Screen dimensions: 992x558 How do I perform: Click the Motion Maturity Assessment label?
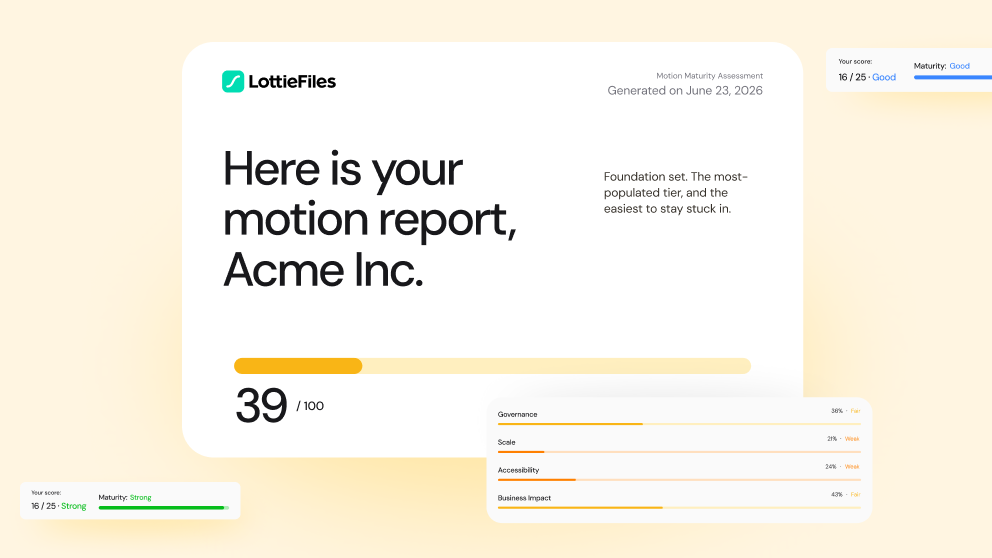coord(709,75)
